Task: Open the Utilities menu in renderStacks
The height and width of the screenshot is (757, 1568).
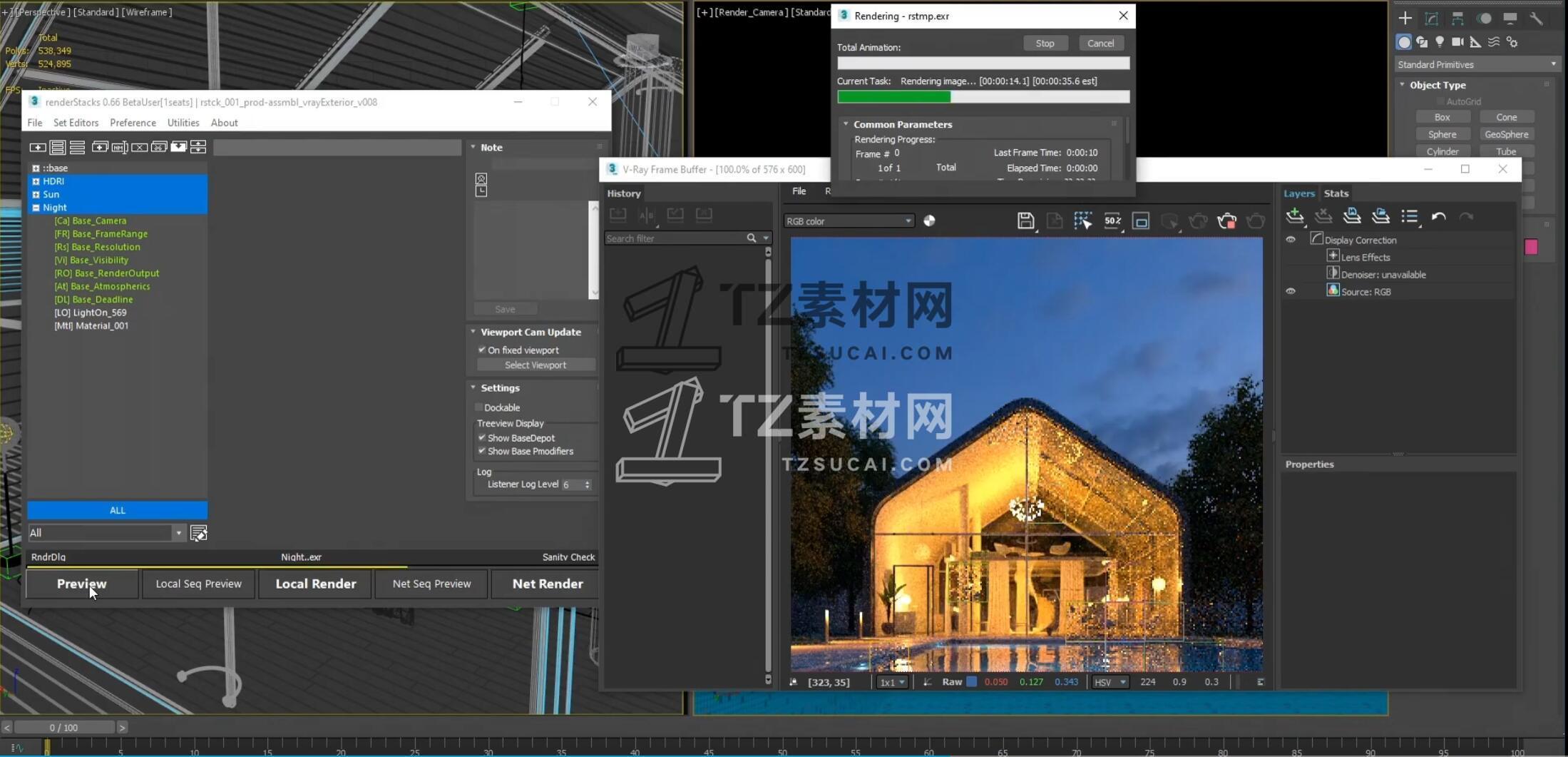Action: [183, 123]
